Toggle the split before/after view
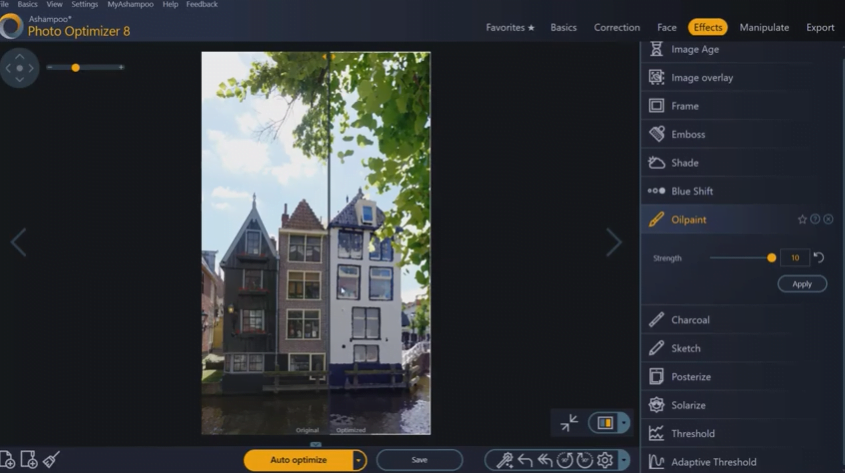The image size is (845, 473). tap(605, 423)
